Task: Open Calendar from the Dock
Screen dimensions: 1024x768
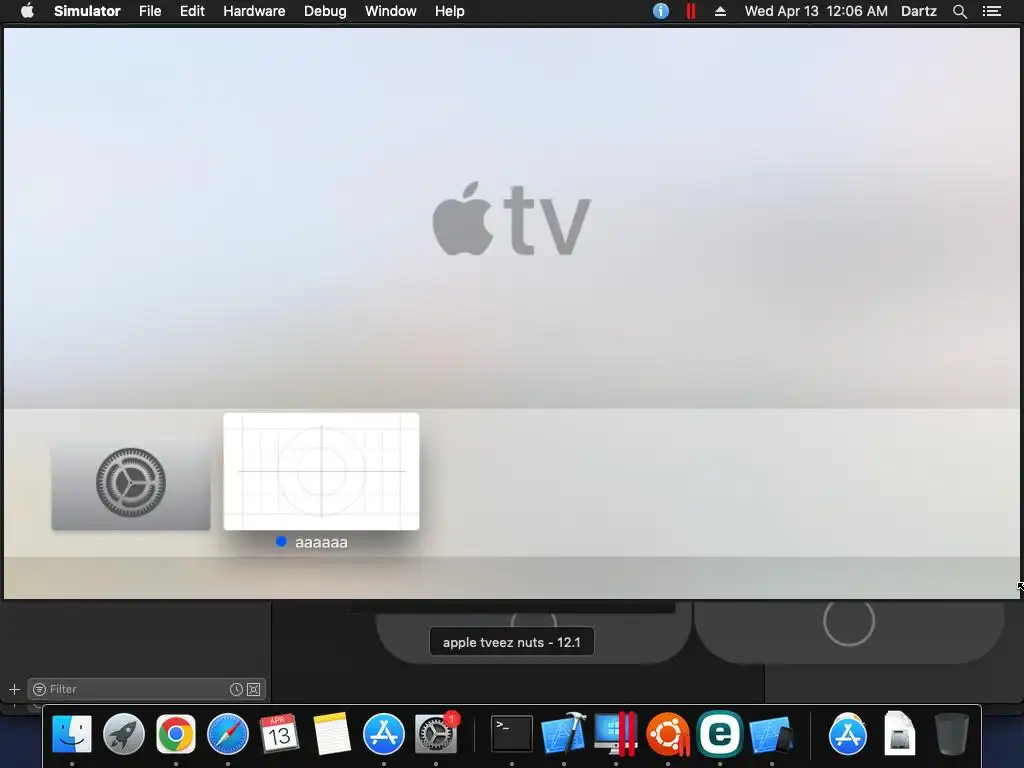Action: (280, 734)
